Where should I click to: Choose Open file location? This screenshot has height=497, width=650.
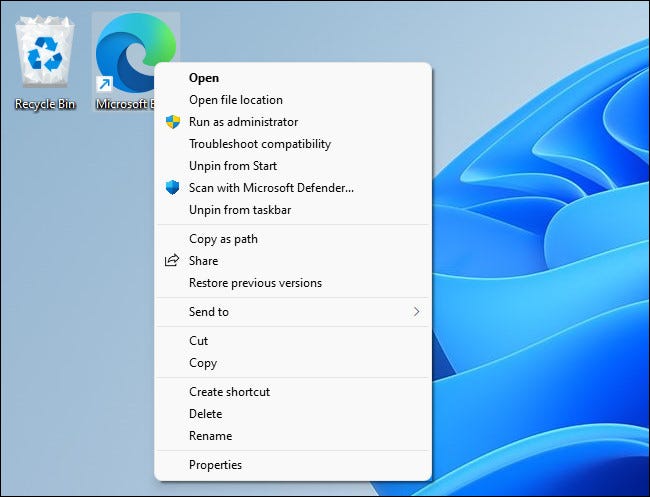point(236,100)
